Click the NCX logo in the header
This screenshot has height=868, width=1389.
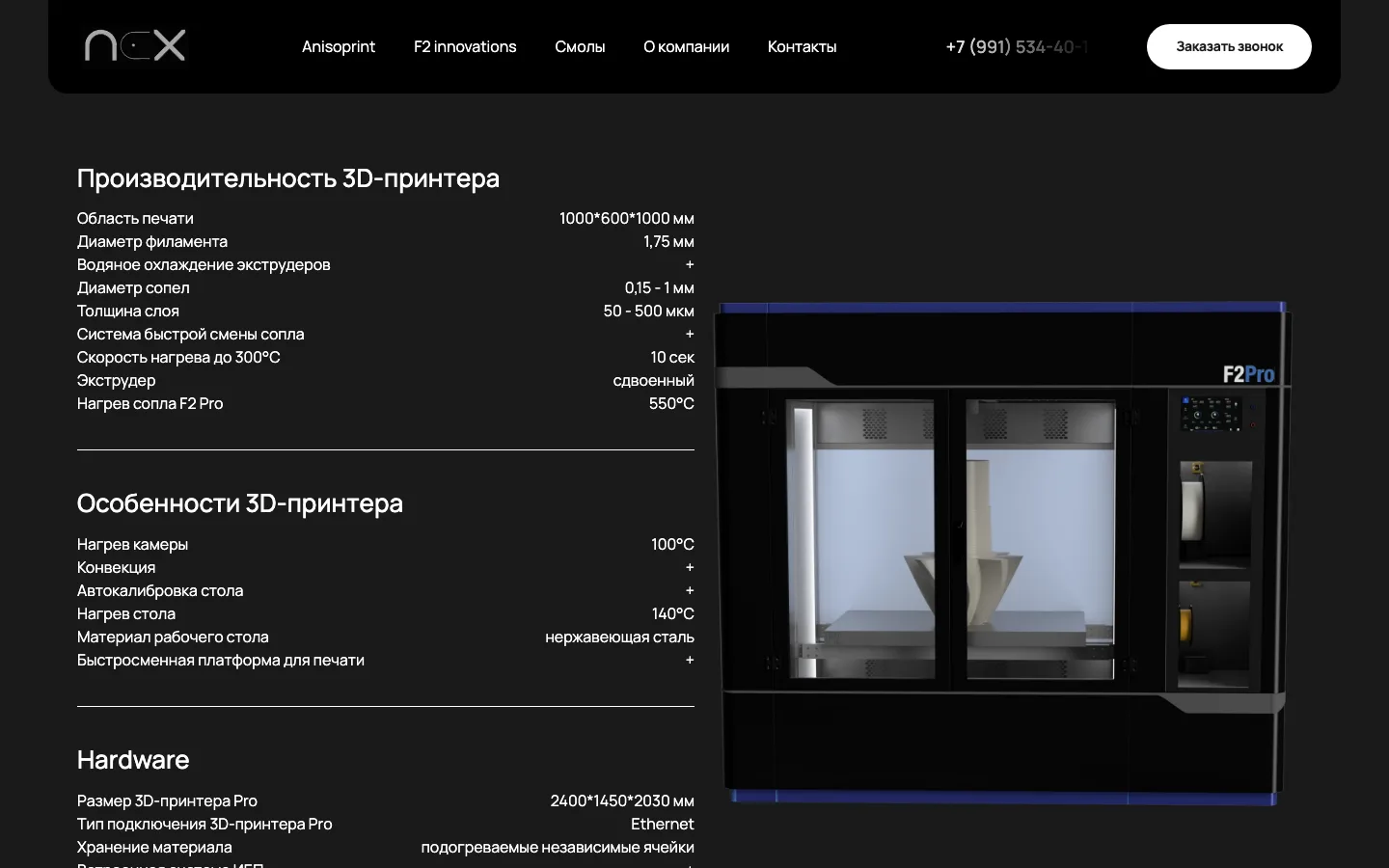(135, 45)
